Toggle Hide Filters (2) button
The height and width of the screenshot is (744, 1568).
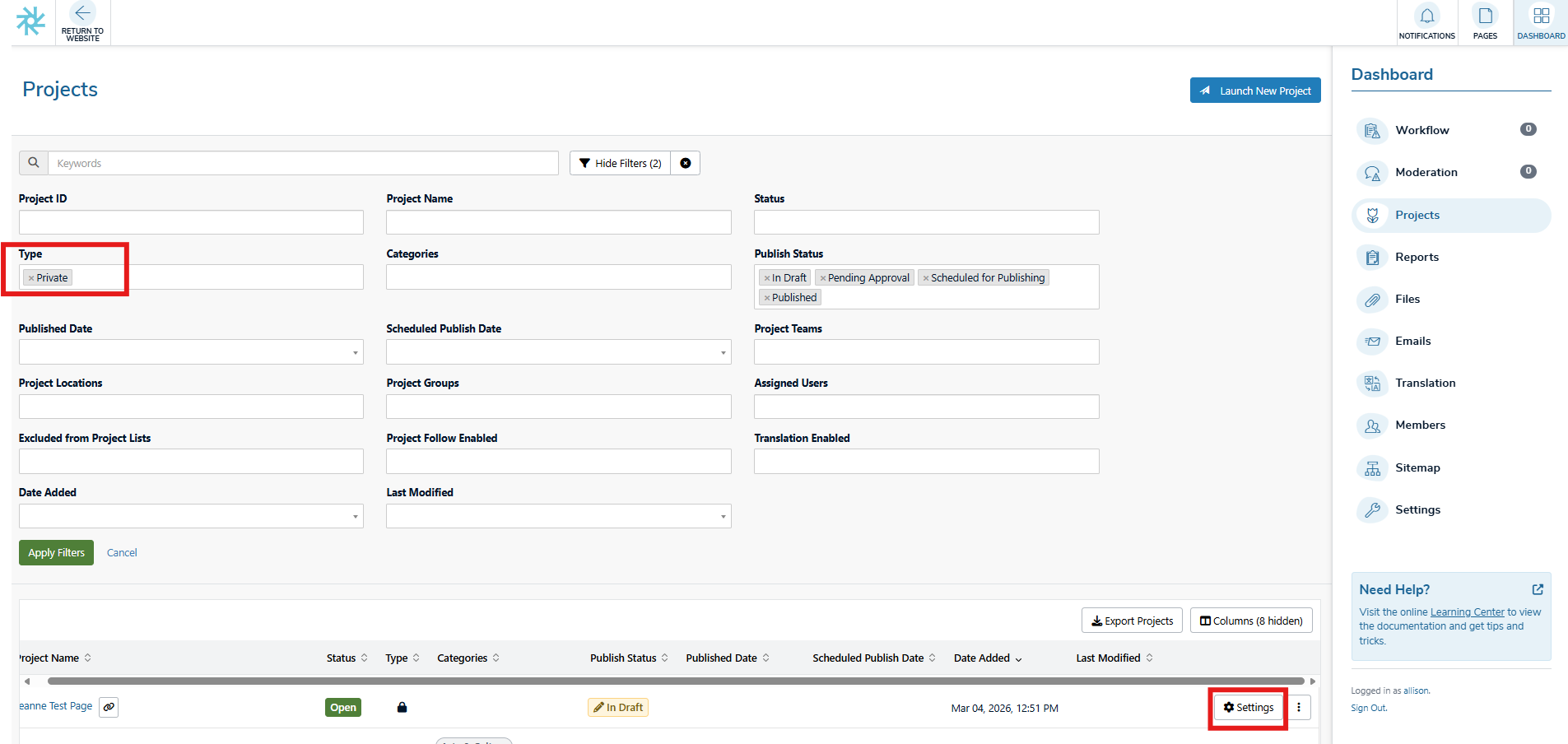coord(620,163)
